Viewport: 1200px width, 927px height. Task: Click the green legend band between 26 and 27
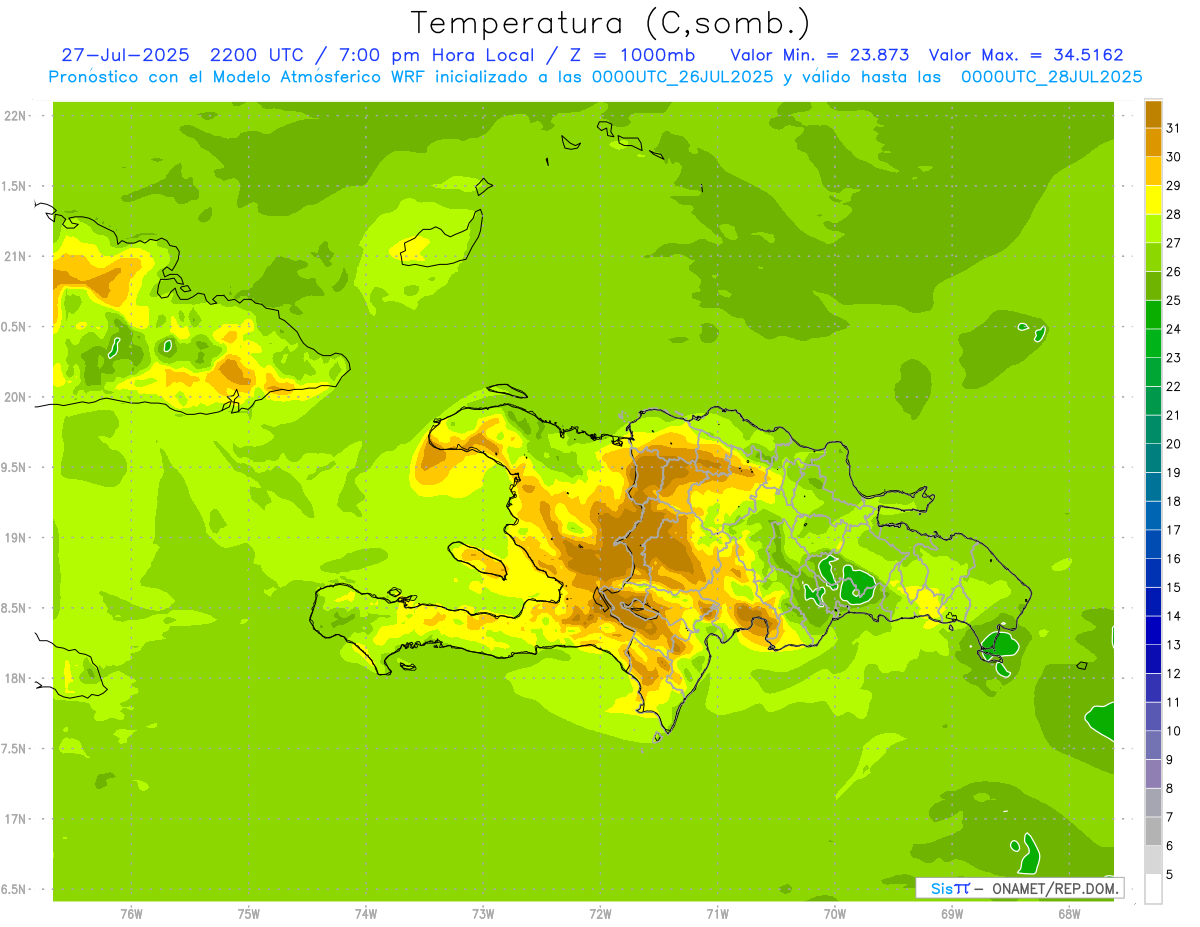tap(1153, 257)
